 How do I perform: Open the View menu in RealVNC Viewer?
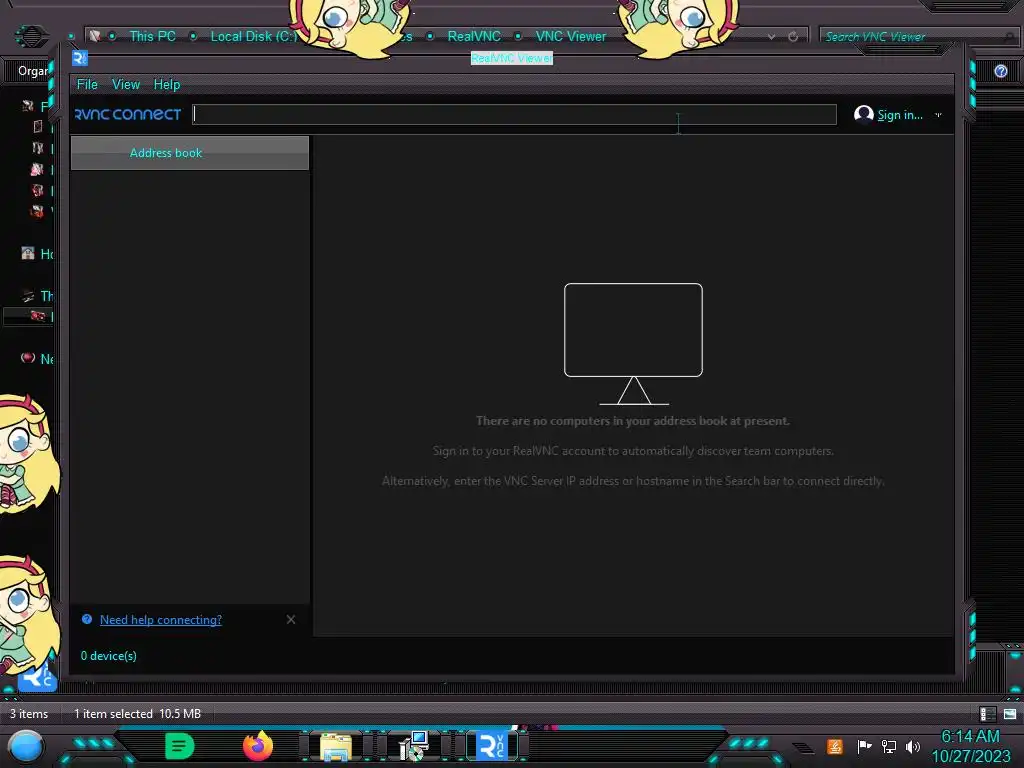click(125, 84)
